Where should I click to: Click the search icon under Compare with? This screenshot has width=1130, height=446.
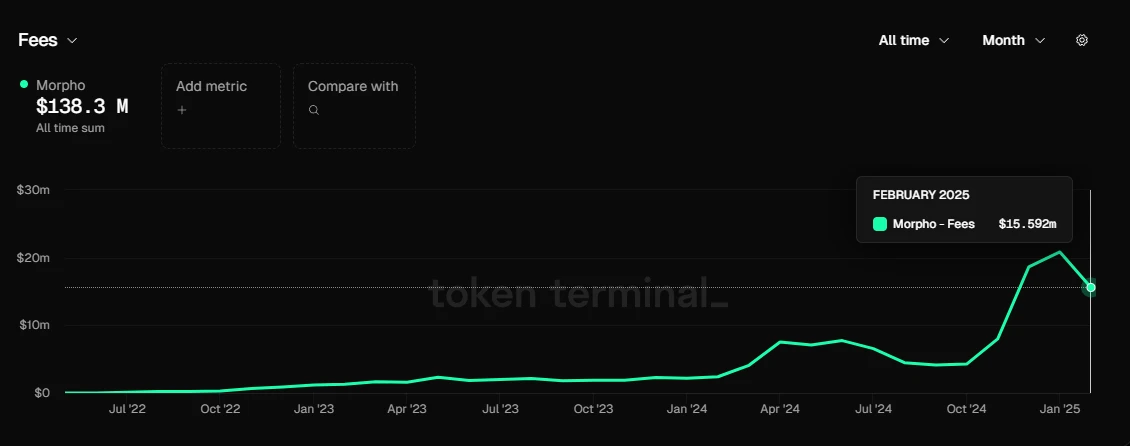[314, 110]
